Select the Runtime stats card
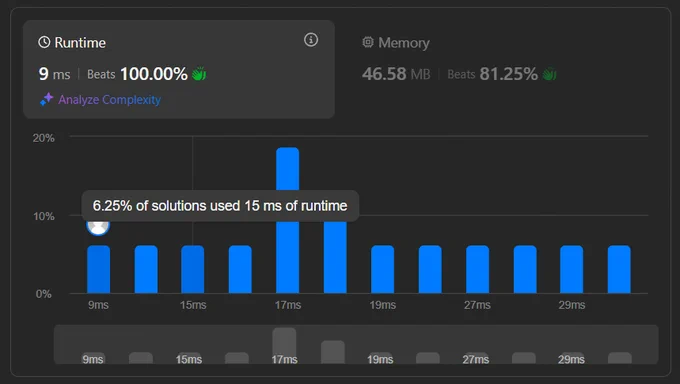 click(179, 69)
